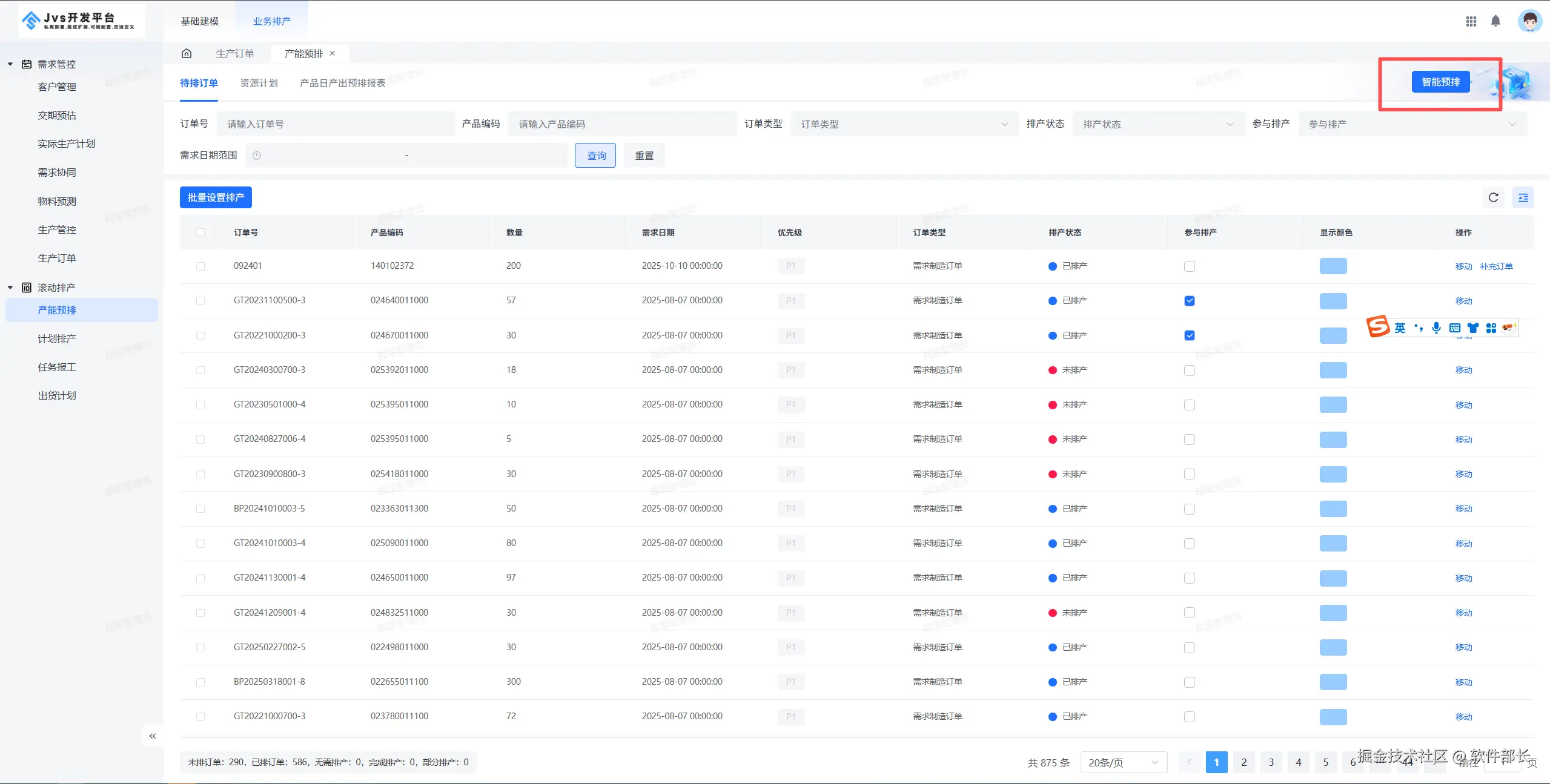The image size is (1550, 784).
Task: Switch to the 资源计划 tab
Action: coord(259,83)
